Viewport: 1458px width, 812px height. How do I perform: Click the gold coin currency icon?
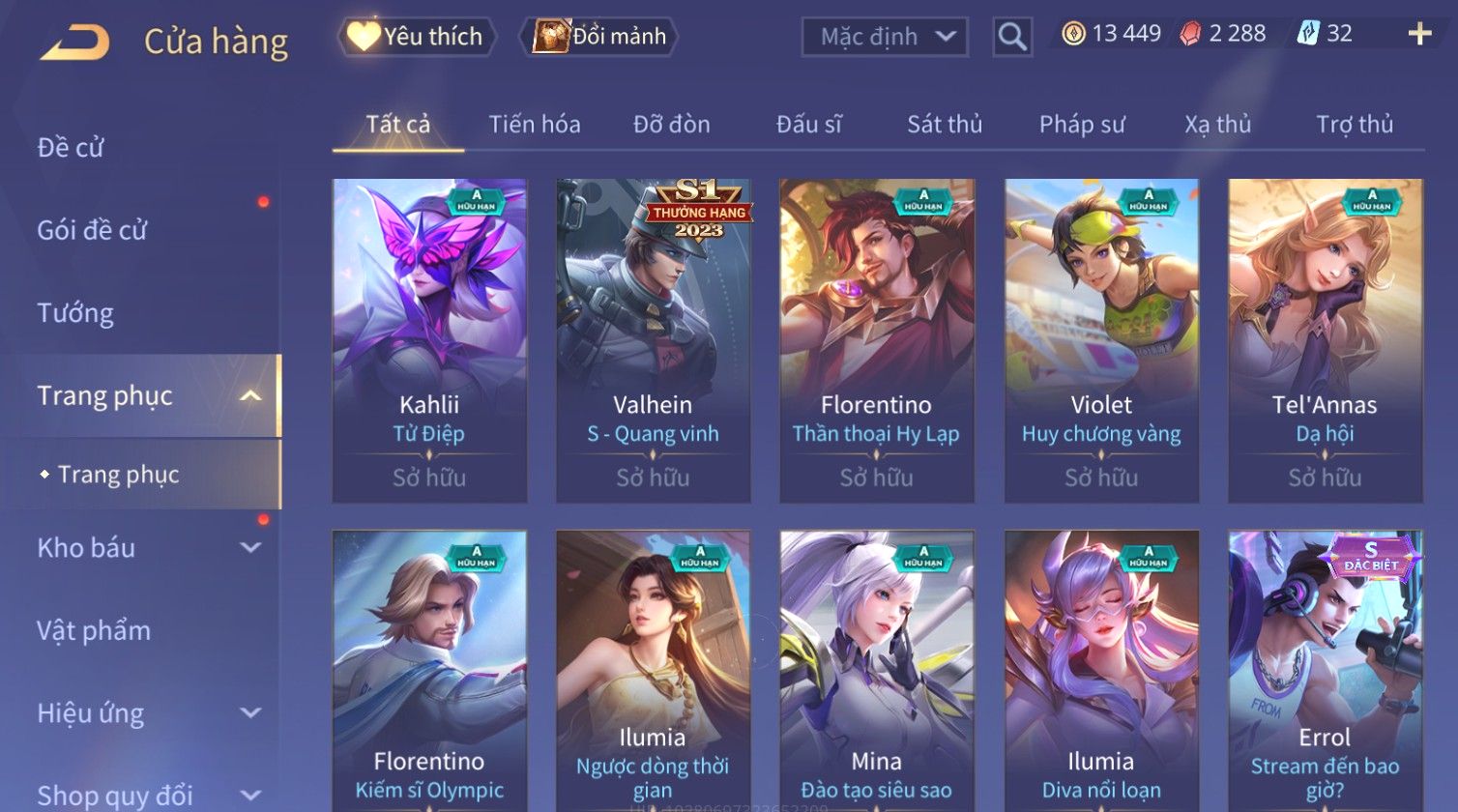[x=1073, y=34]
